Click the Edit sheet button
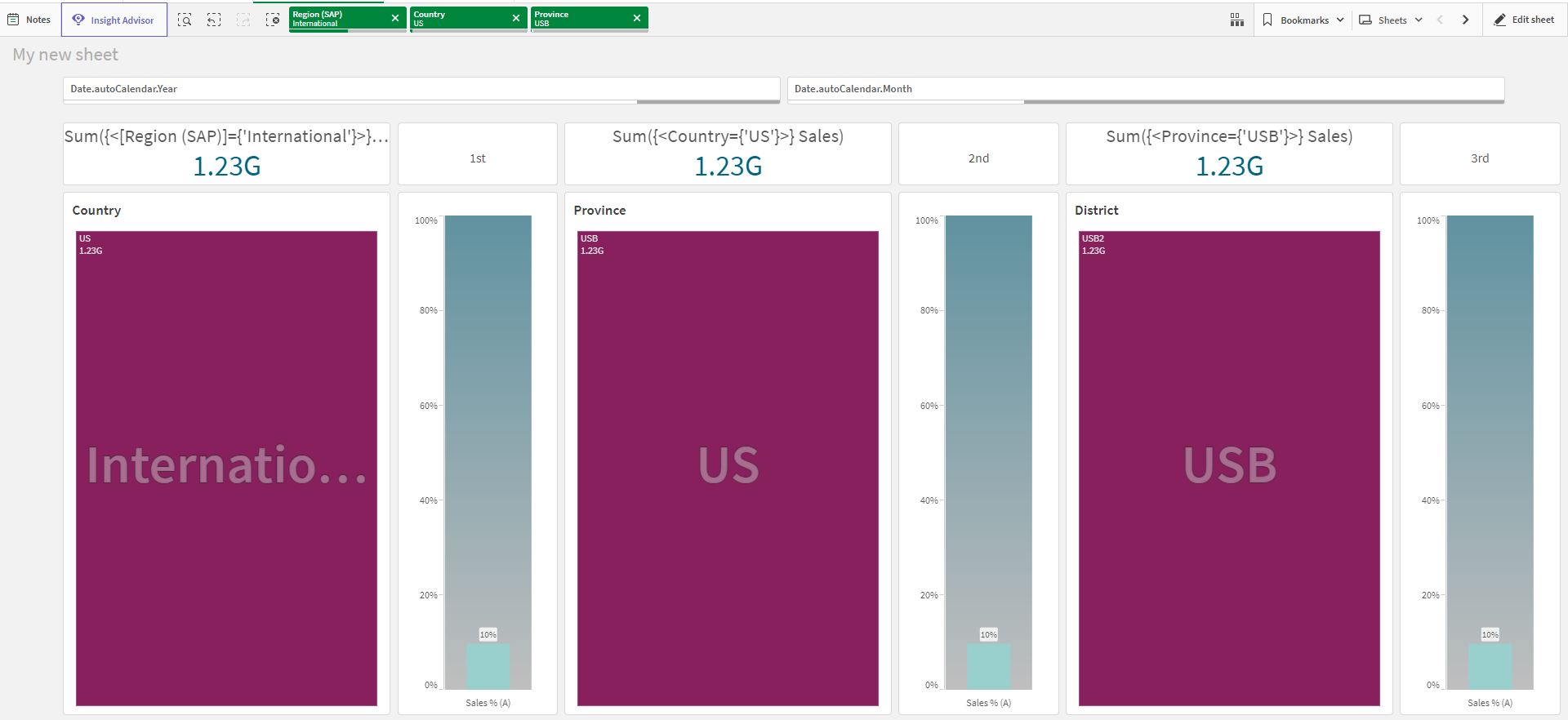This screenshot has width=1568, height=720. [x=1524, y=20]
